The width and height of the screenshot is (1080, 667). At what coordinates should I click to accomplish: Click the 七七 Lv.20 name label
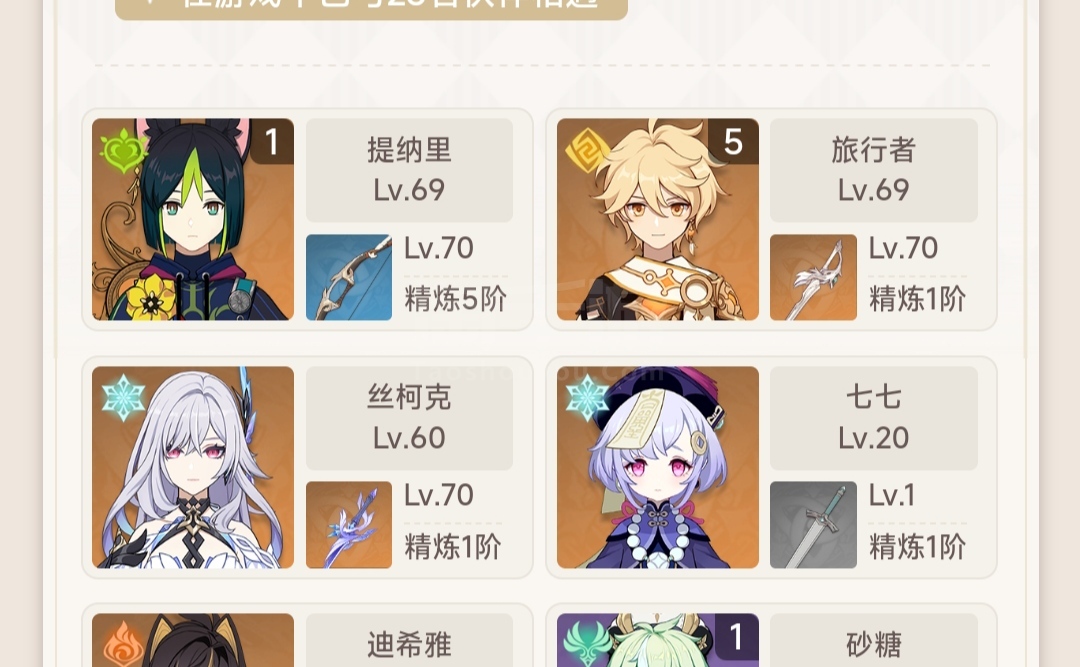coord(873,418)
